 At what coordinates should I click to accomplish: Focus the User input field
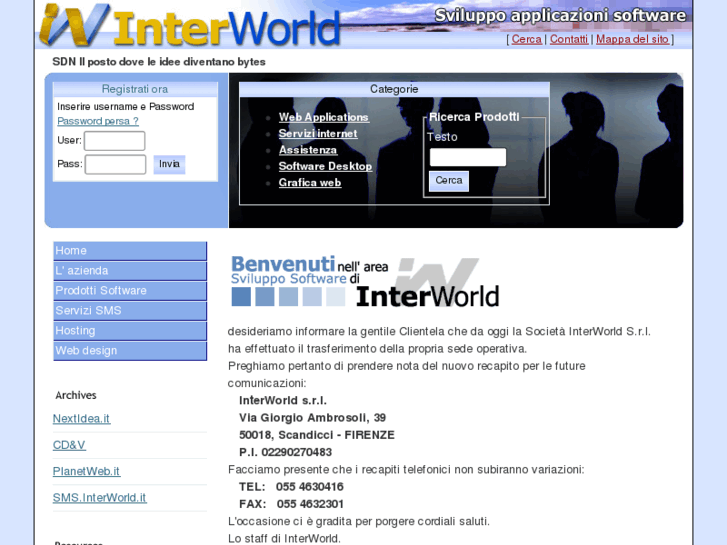pyautogui.click(x=115, y=141)
